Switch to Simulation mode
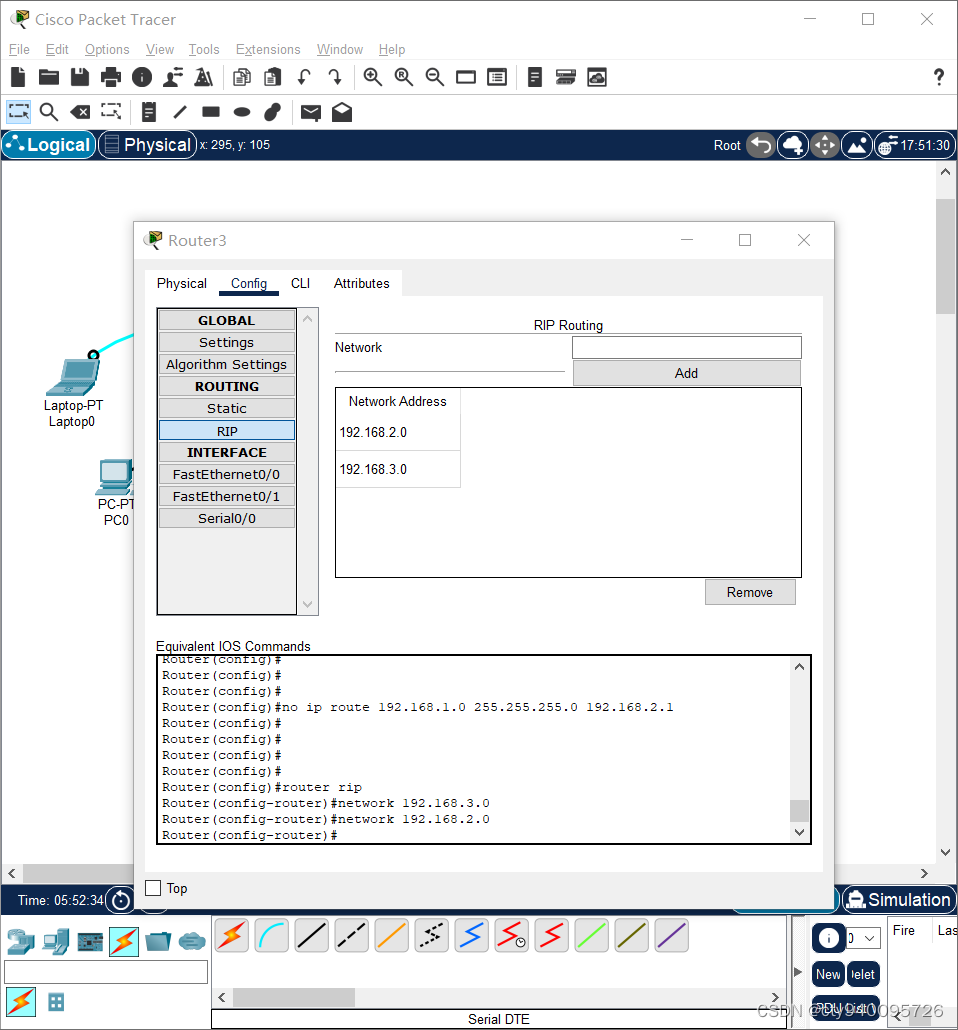 coord(900,899)
